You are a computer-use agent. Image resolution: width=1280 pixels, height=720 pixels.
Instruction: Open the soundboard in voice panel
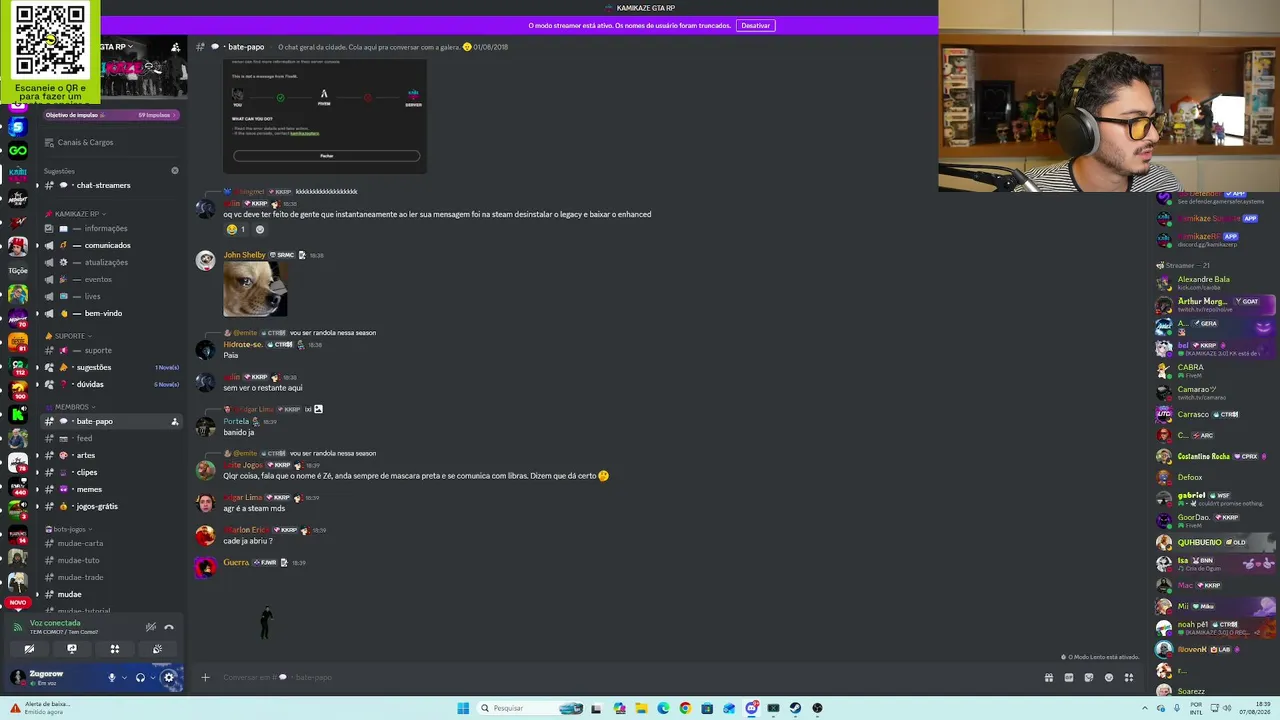[157, 649]
